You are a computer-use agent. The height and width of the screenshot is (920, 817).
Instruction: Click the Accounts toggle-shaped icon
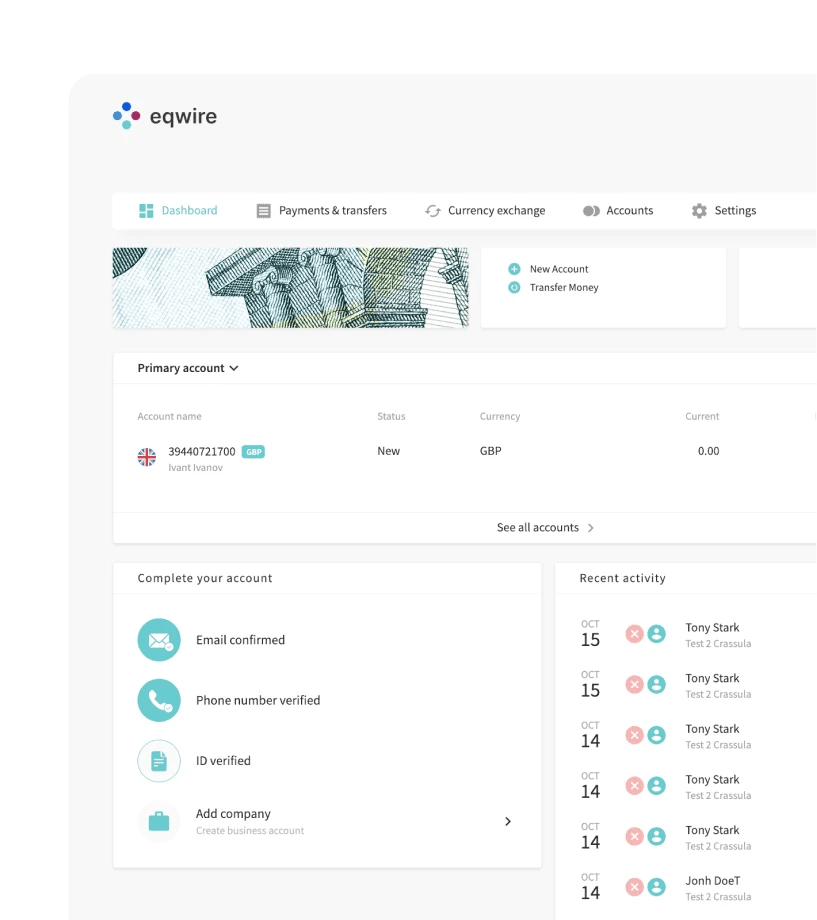(x=591, y=211)
